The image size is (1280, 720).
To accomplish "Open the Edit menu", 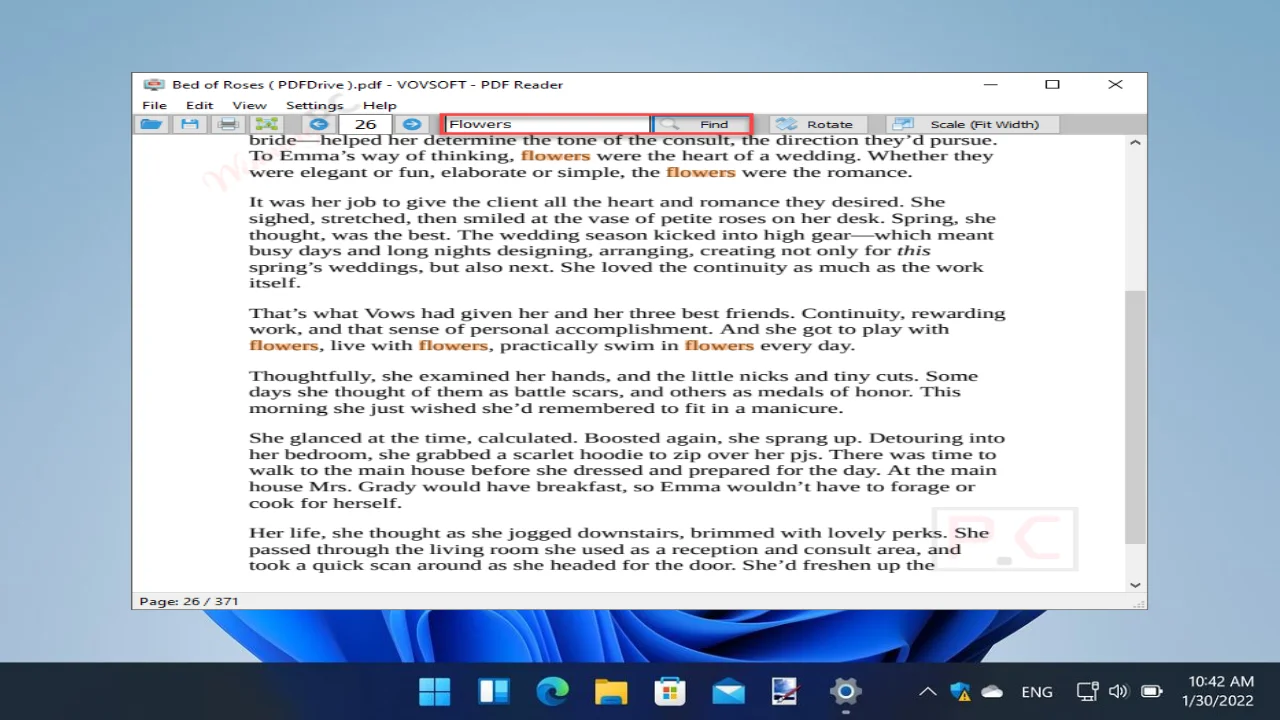I will pos(199,105).
